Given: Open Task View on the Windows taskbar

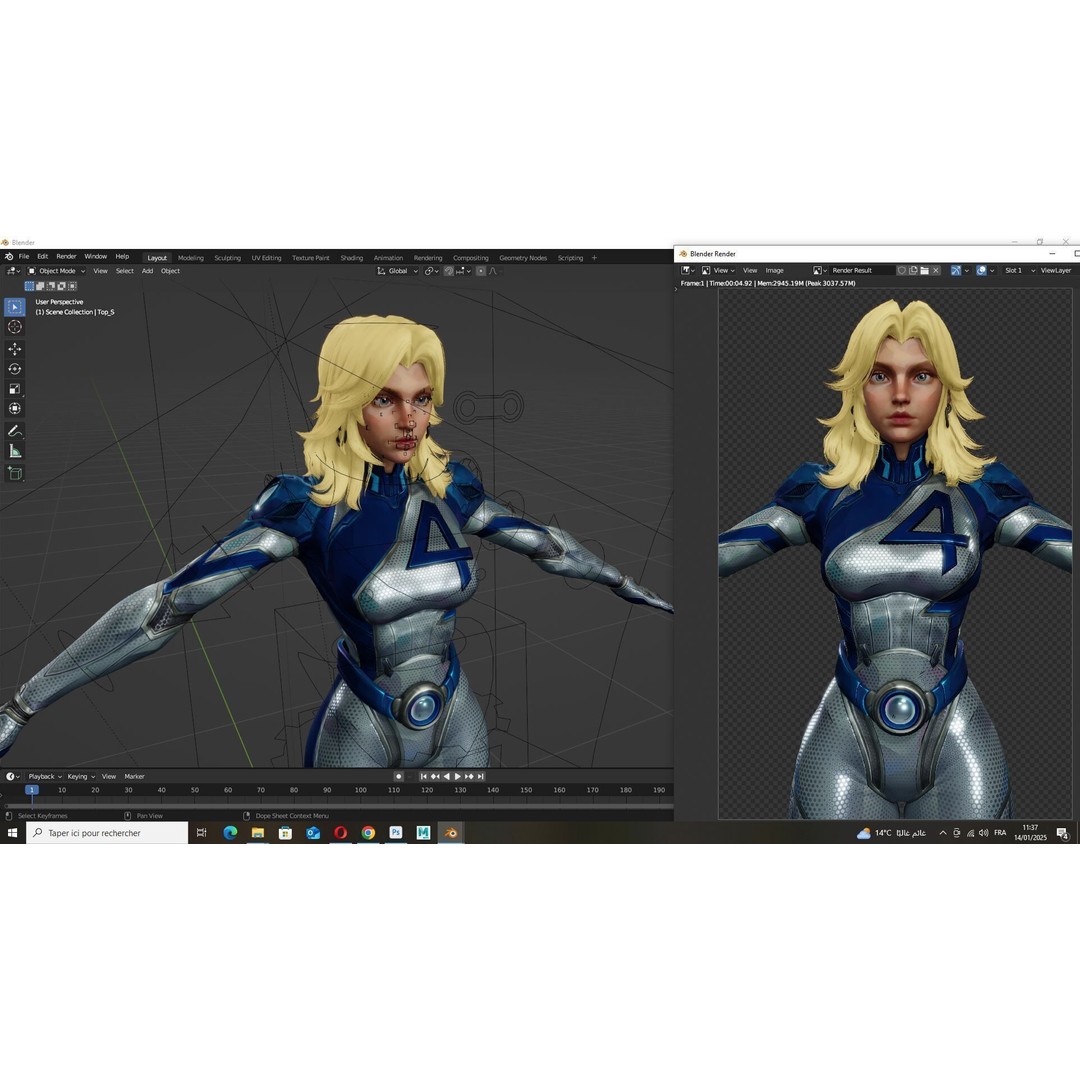Looking at the screenshot, I should (202, 833).
